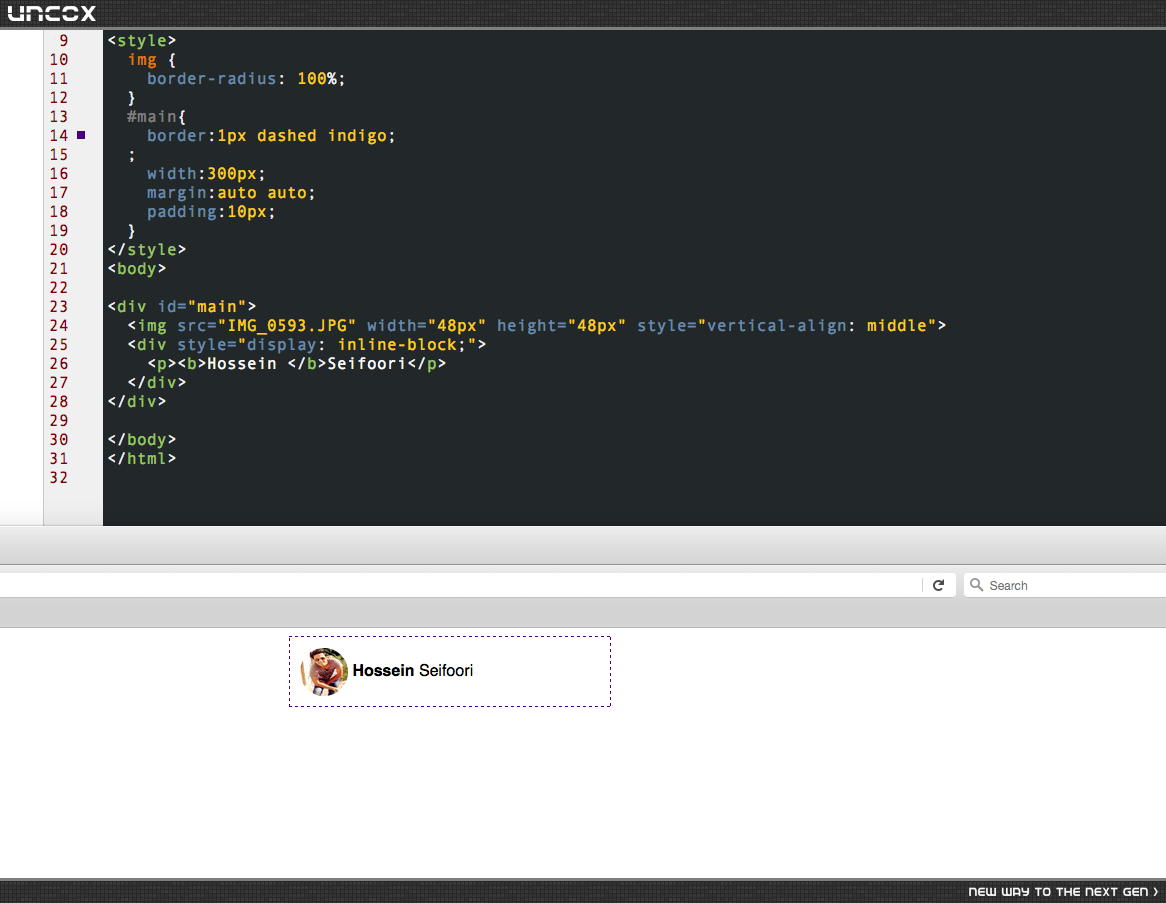Click the '<div id="main">' code line

(x=181, y=307)
